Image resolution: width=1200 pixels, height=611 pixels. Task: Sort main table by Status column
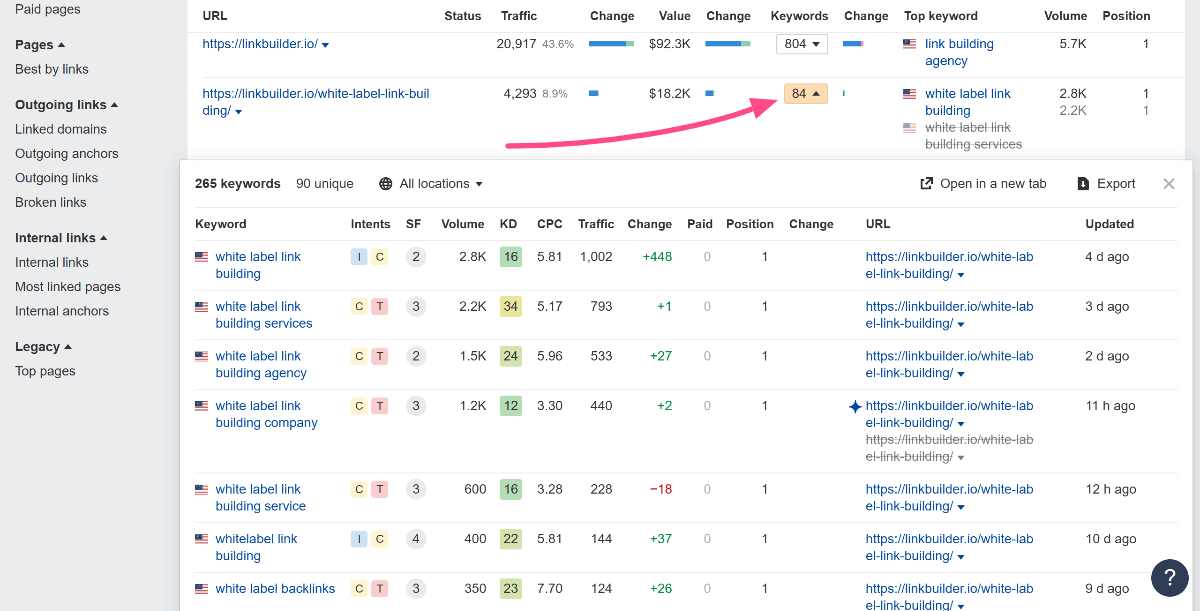(463, 16)
